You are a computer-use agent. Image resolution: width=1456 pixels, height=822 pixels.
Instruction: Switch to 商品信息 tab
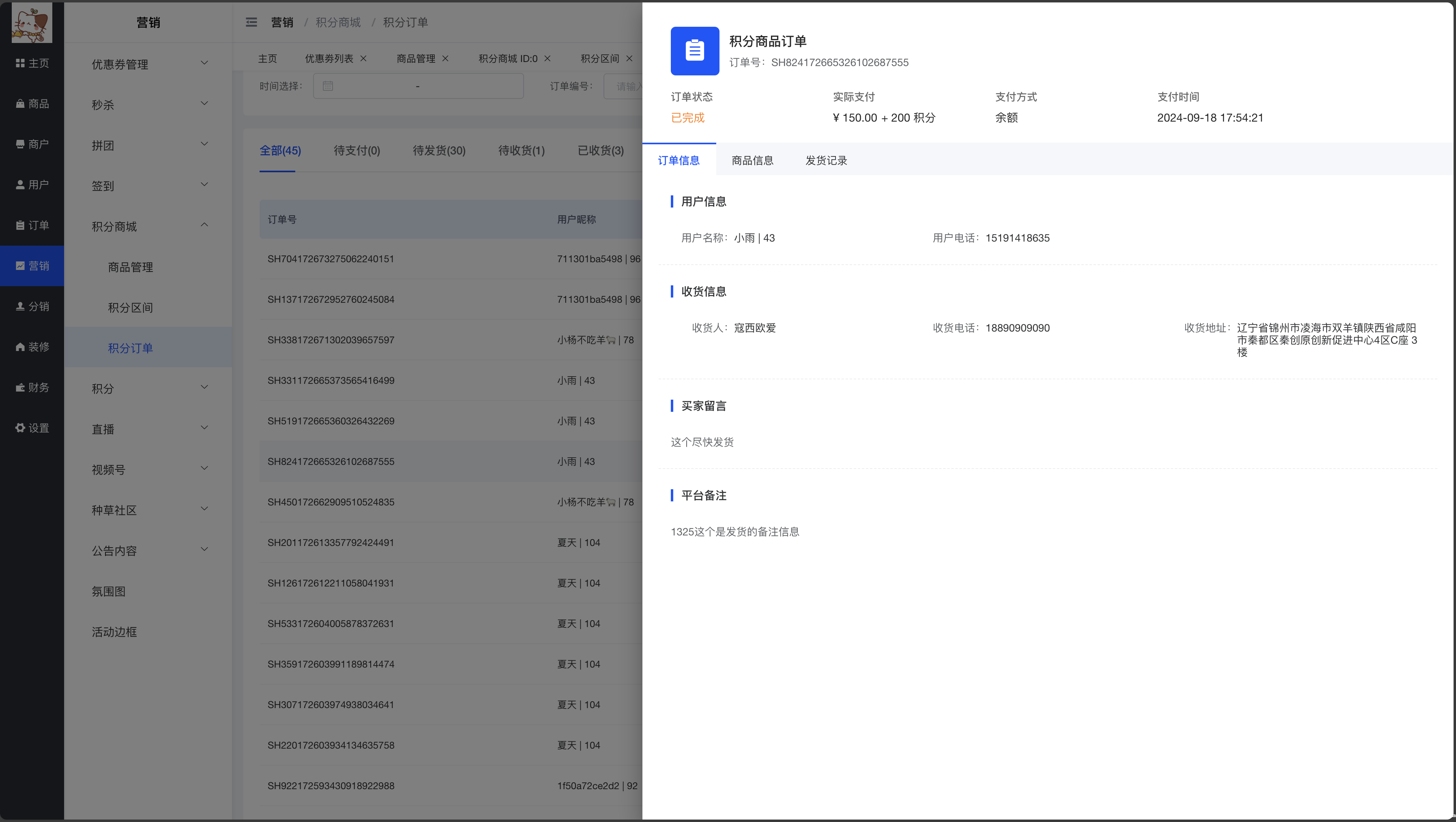[752, 161]
